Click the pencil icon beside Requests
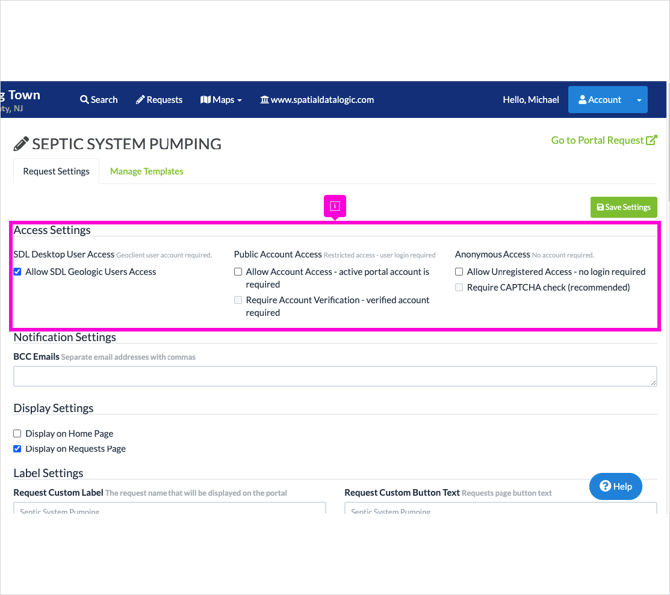Image resolution: width=670 pixels, height=595 pixels. [140, 100]
